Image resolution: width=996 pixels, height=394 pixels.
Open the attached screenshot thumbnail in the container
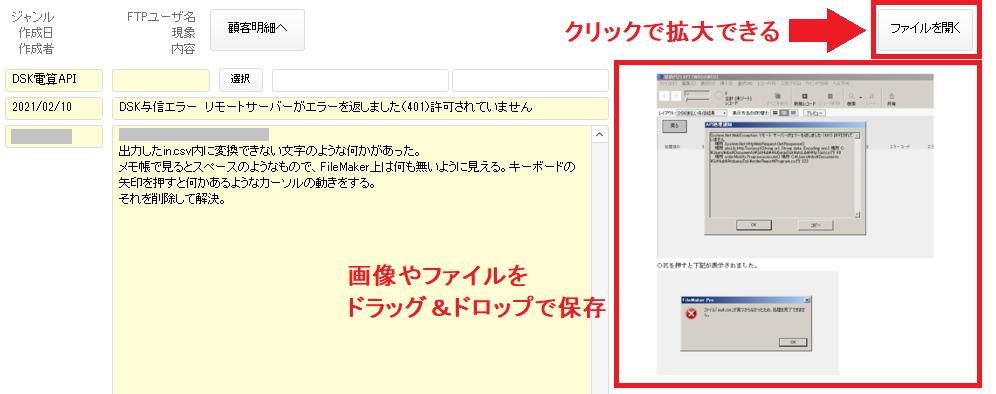[796, 223]
